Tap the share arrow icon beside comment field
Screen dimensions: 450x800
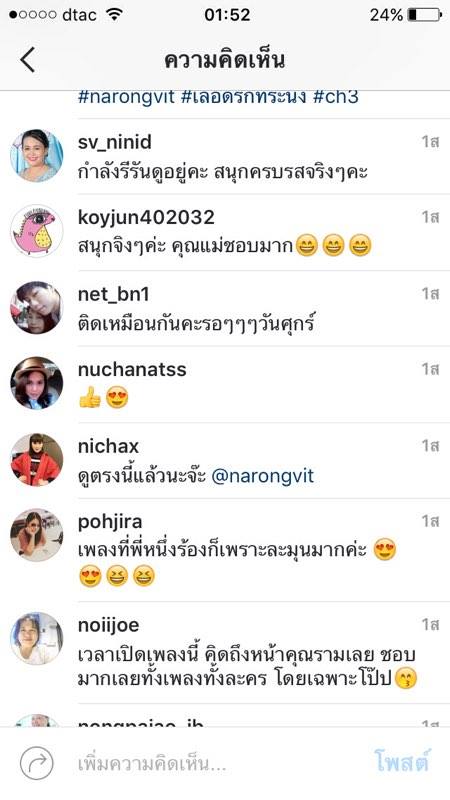click(x=36, y=763)
